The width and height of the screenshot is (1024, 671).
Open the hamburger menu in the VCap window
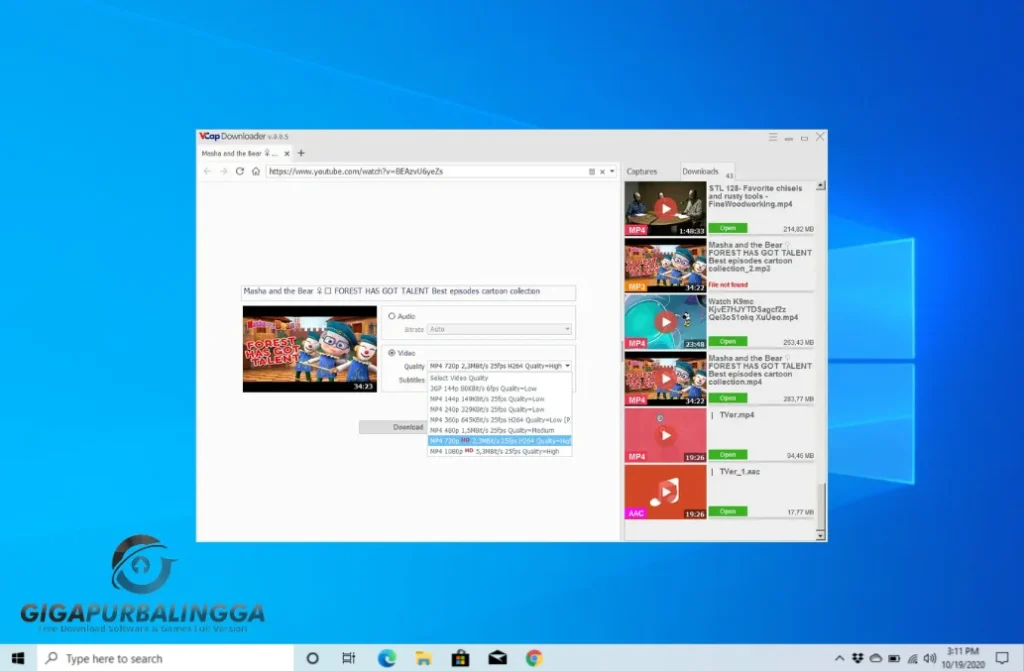coord(772,137)
